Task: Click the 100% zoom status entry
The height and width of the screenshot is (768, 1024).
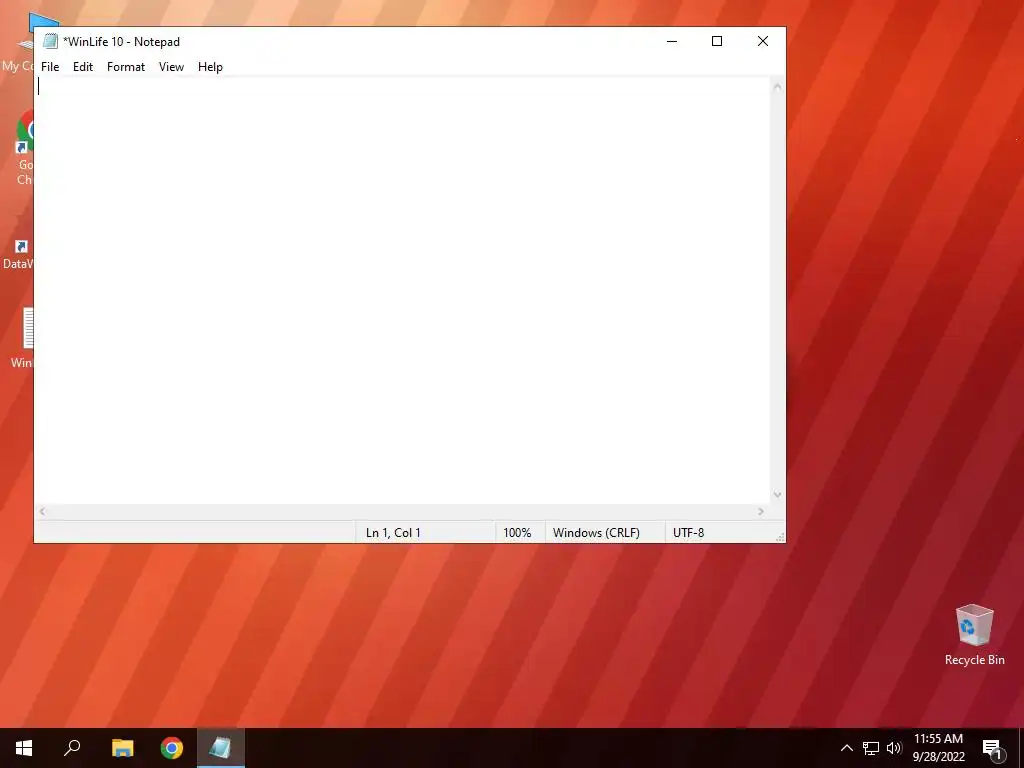Action: pos(517,533)
